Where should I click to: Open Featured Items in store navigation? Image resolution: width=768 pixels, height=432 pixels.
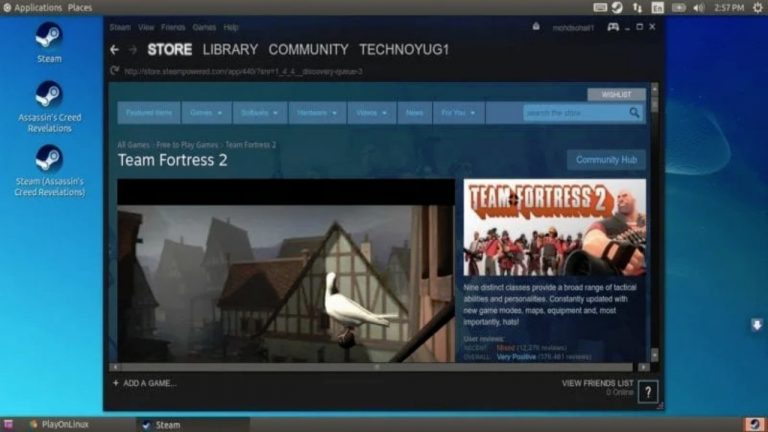149,113
